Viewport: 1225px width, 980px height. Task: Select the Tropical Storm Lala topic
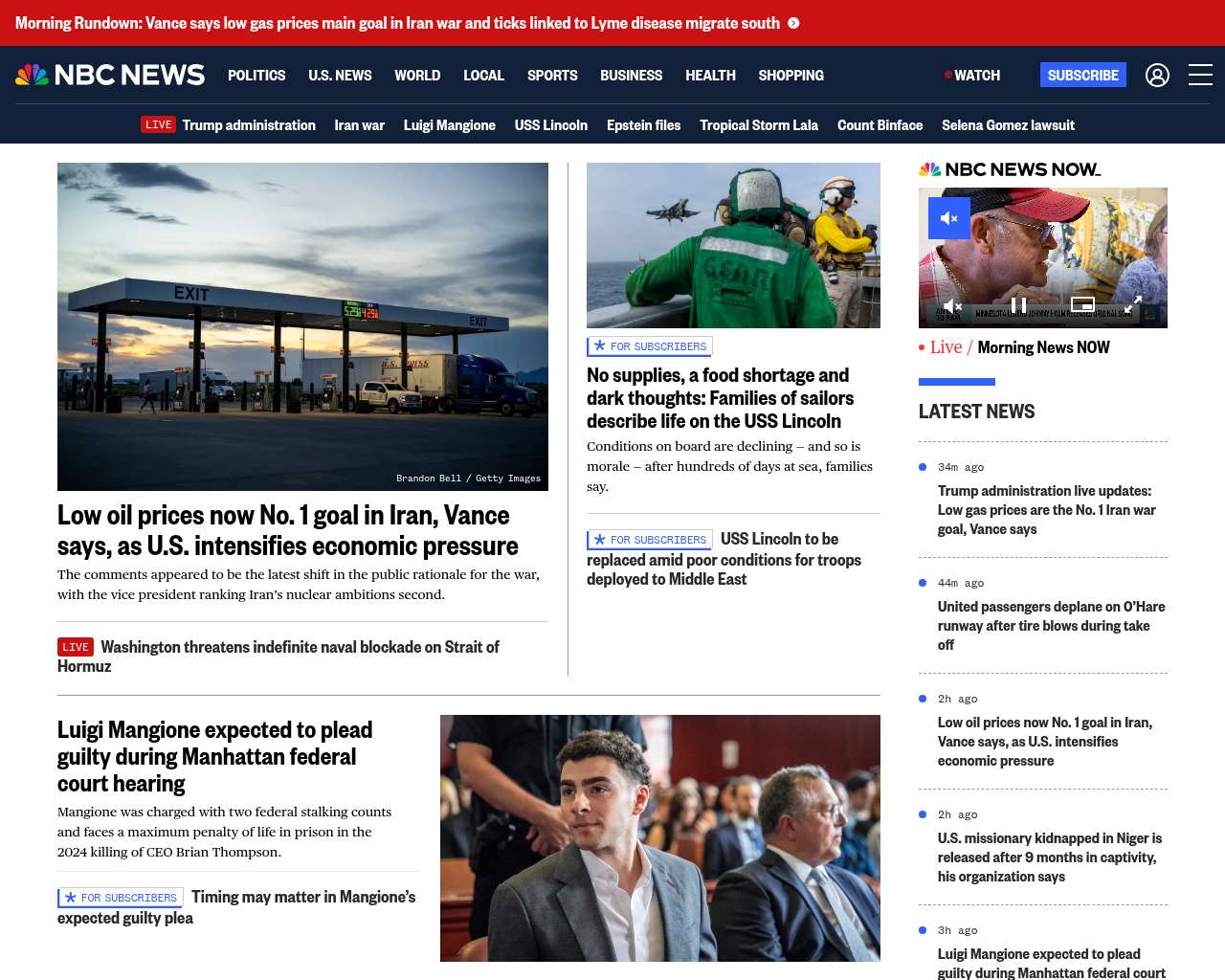click(x=759, y=124)
